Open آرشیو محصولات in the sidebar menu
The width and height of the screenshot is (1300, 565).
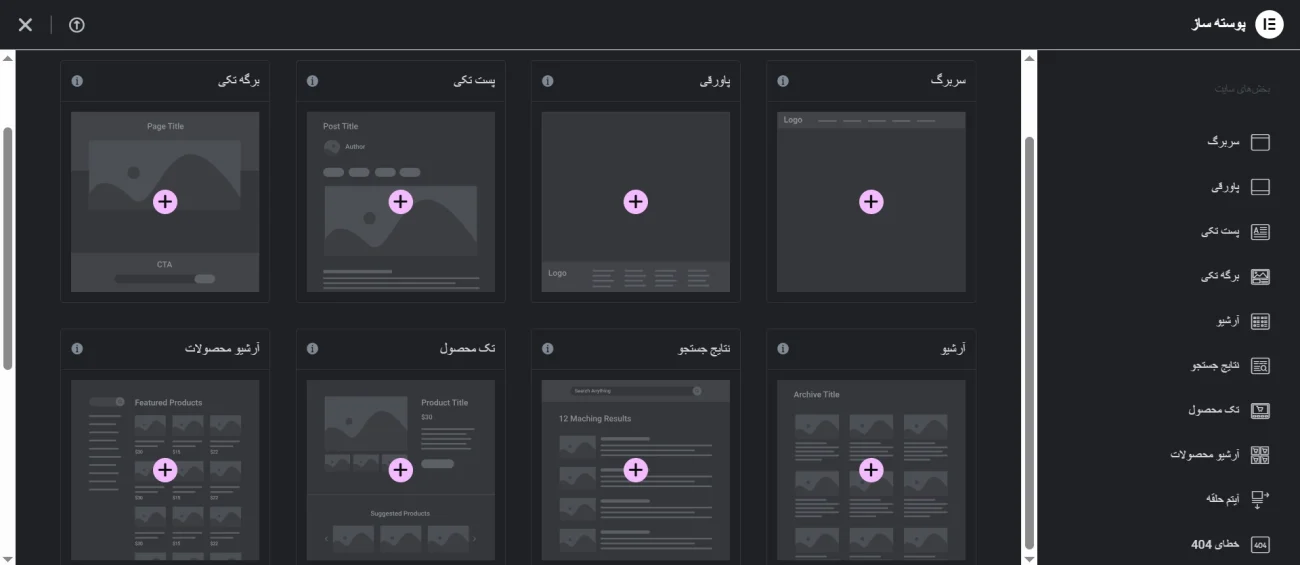click(x=1204, y=454)
